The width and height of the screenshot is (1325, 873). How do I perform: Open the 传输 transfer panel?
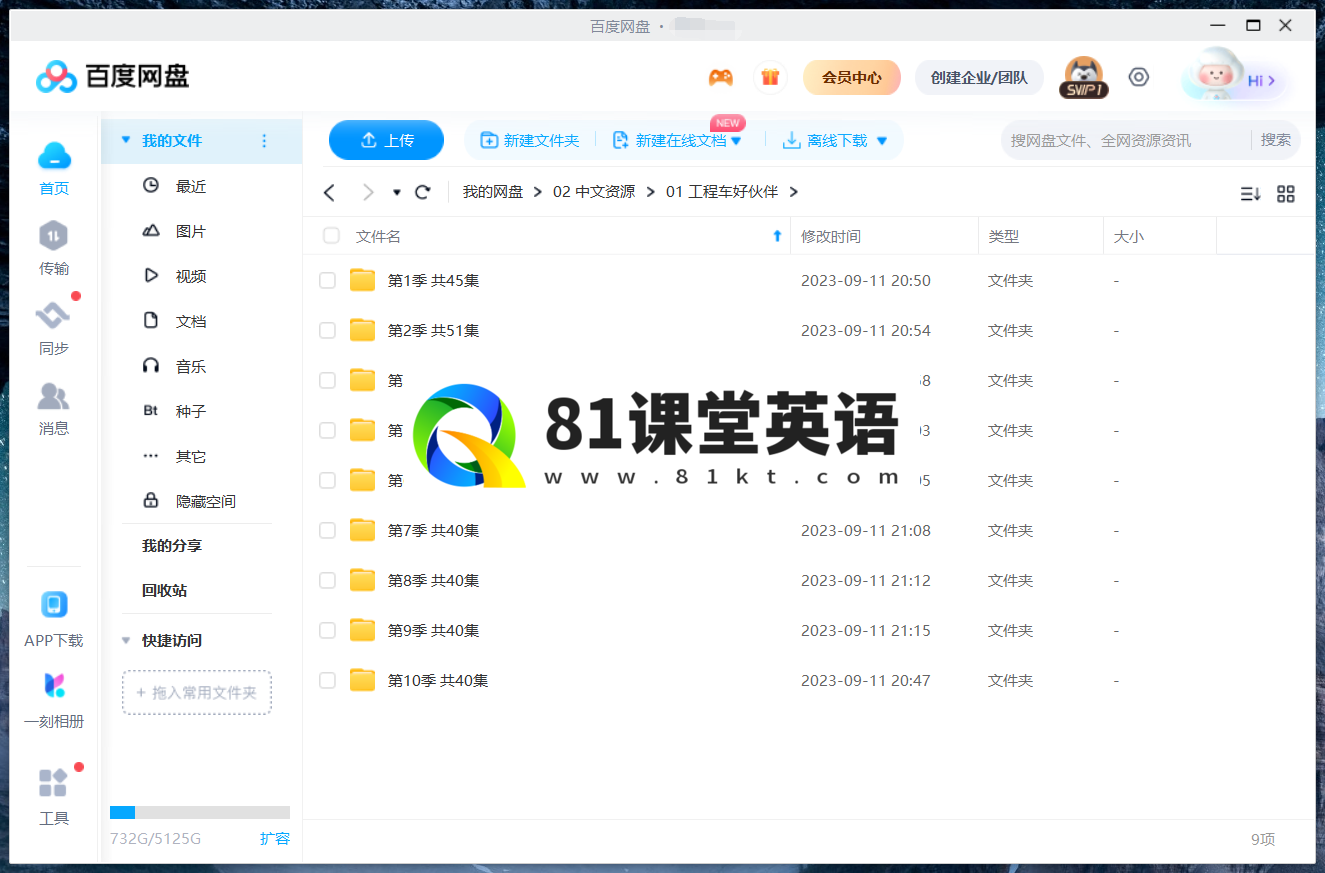tap(54, 248)
